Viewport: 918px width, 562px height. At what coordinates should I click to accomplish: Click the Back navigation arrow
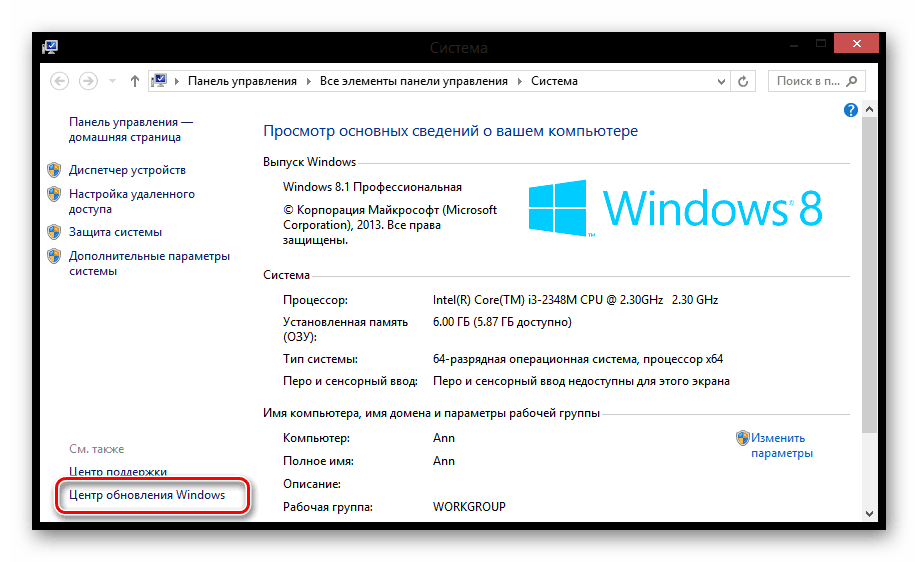tap(59, 81)
